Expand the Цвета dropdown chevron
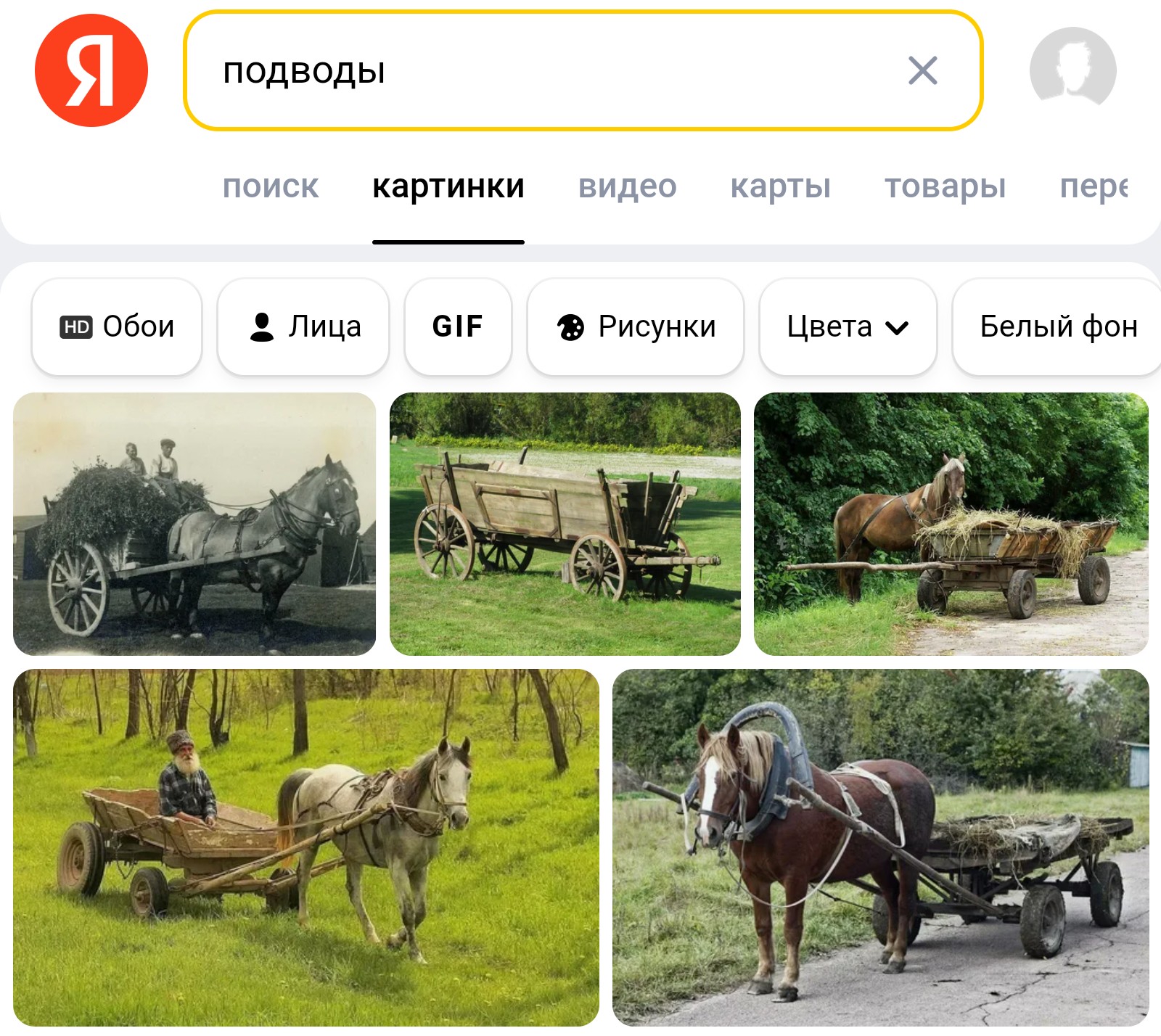The height and width of the screenshot is (1036, 1161). point(897,328)
